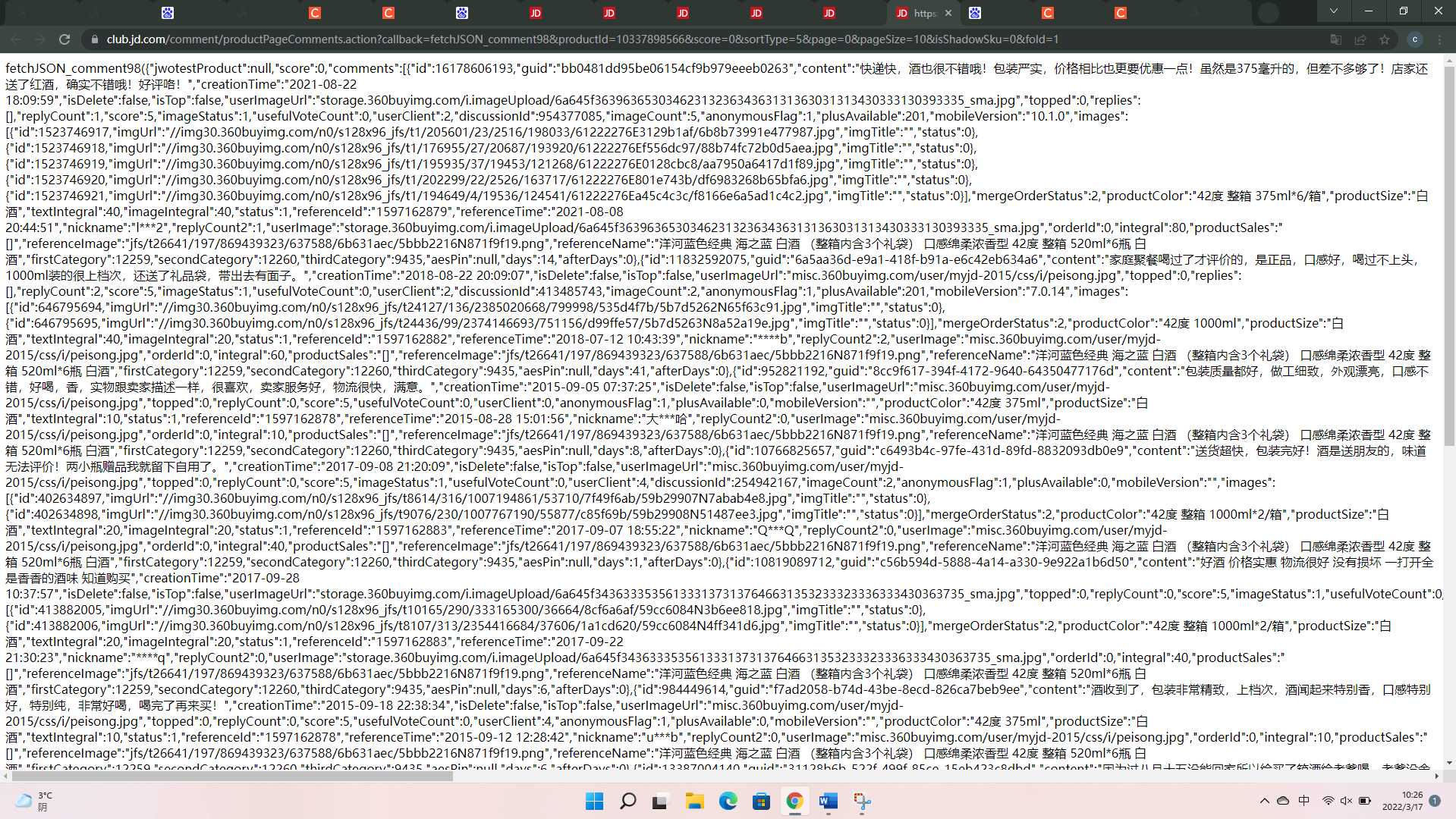Click the browser Forward arrow

pos(40,39)
